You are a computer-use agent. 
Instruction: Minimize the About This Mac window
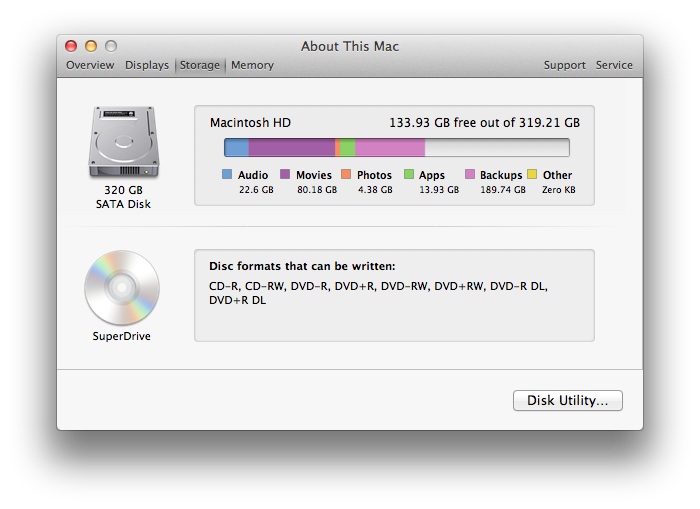(x=91, y=46)
